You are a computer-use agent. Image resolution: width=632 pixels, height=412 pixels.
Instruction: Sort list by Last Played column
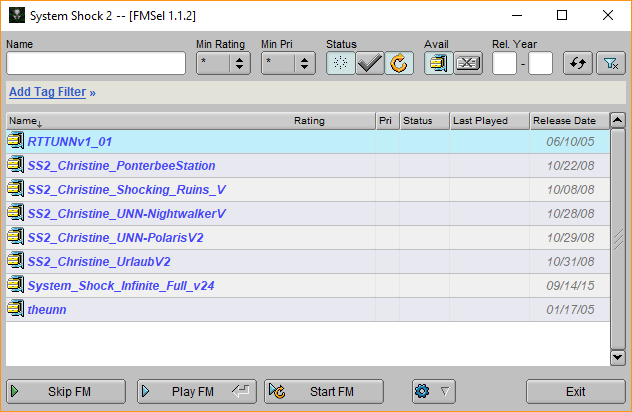(x=488, y=121)
